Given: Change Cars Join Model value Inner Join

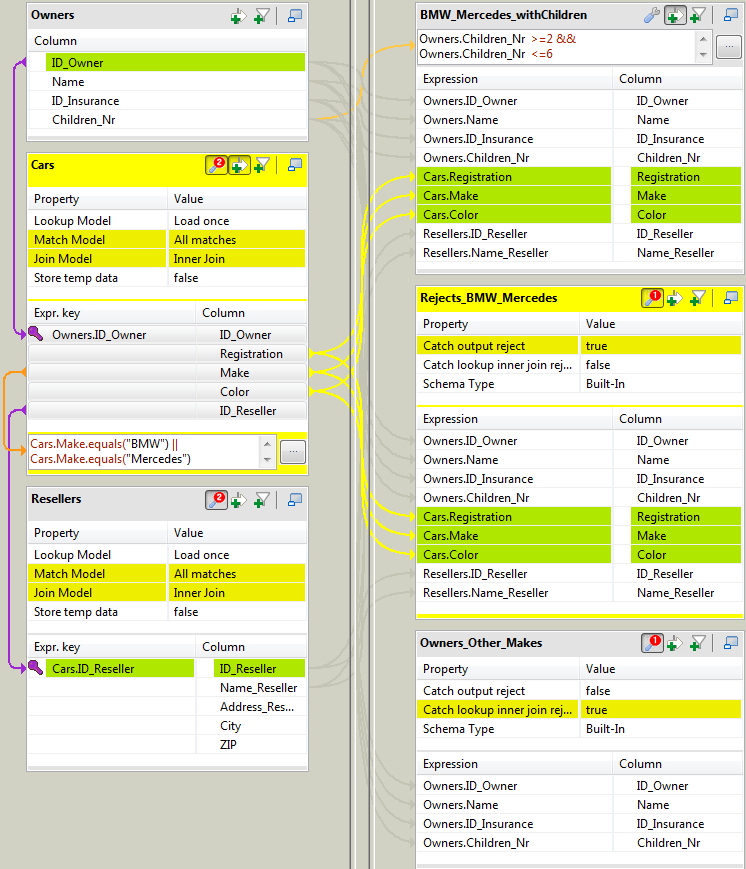Looking at the screenshot, I should pos(237,259).
